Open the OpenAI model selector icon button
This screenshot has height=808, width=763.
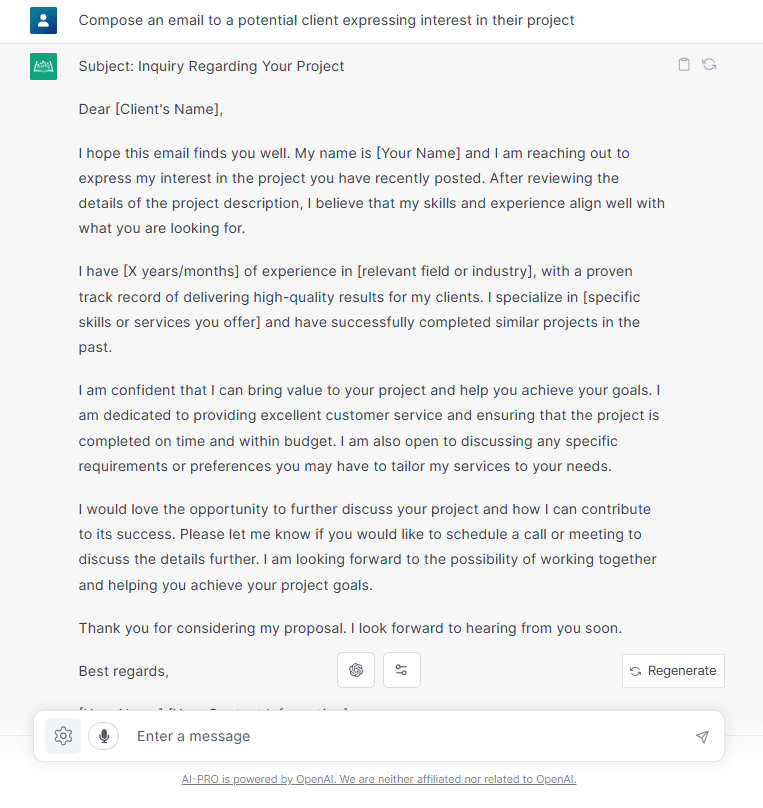(356, 670)
